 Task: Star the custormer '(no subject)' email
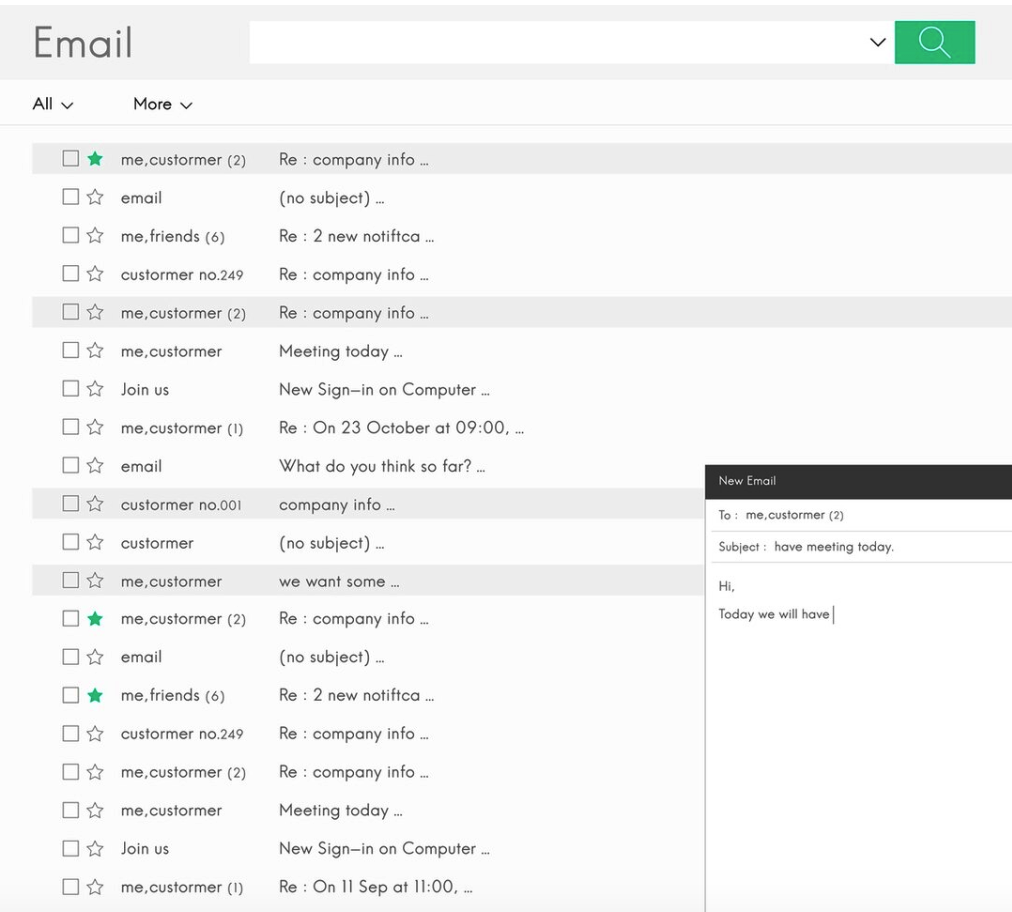[x=95, y=543]
